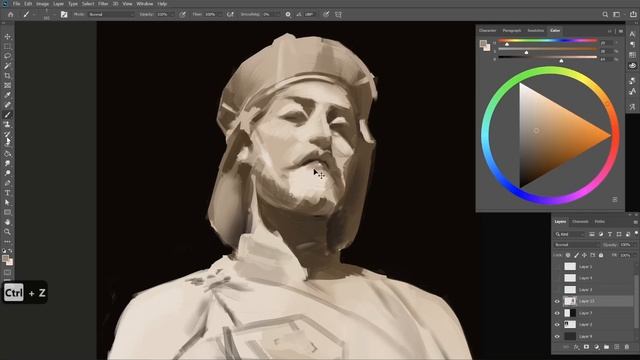Screen dimensions: 640x360
Task: Open the symmetry paint options icon
Action: 338,14
